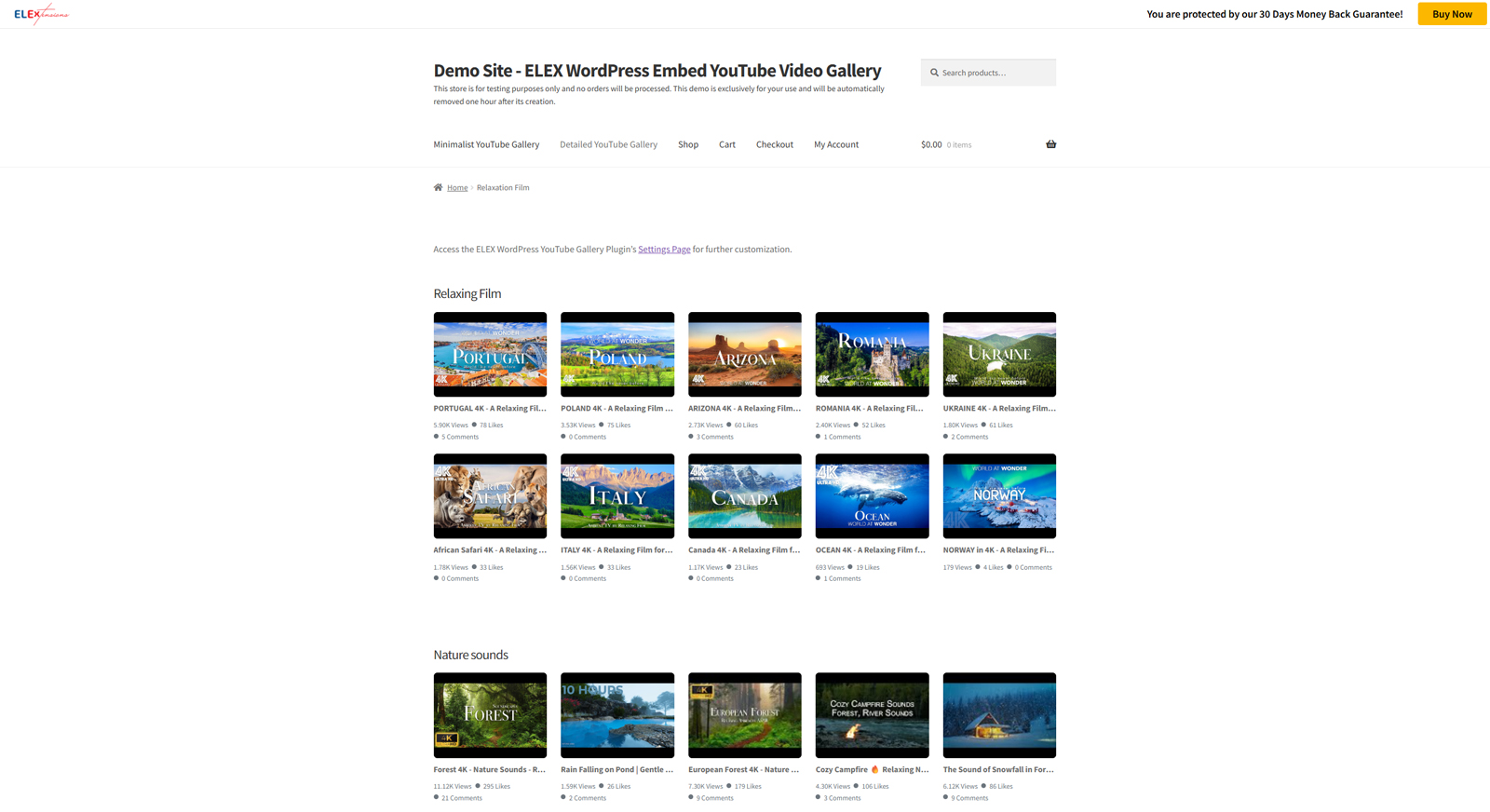Play the Norway 4K video thumbnail

tap(999, 496)
